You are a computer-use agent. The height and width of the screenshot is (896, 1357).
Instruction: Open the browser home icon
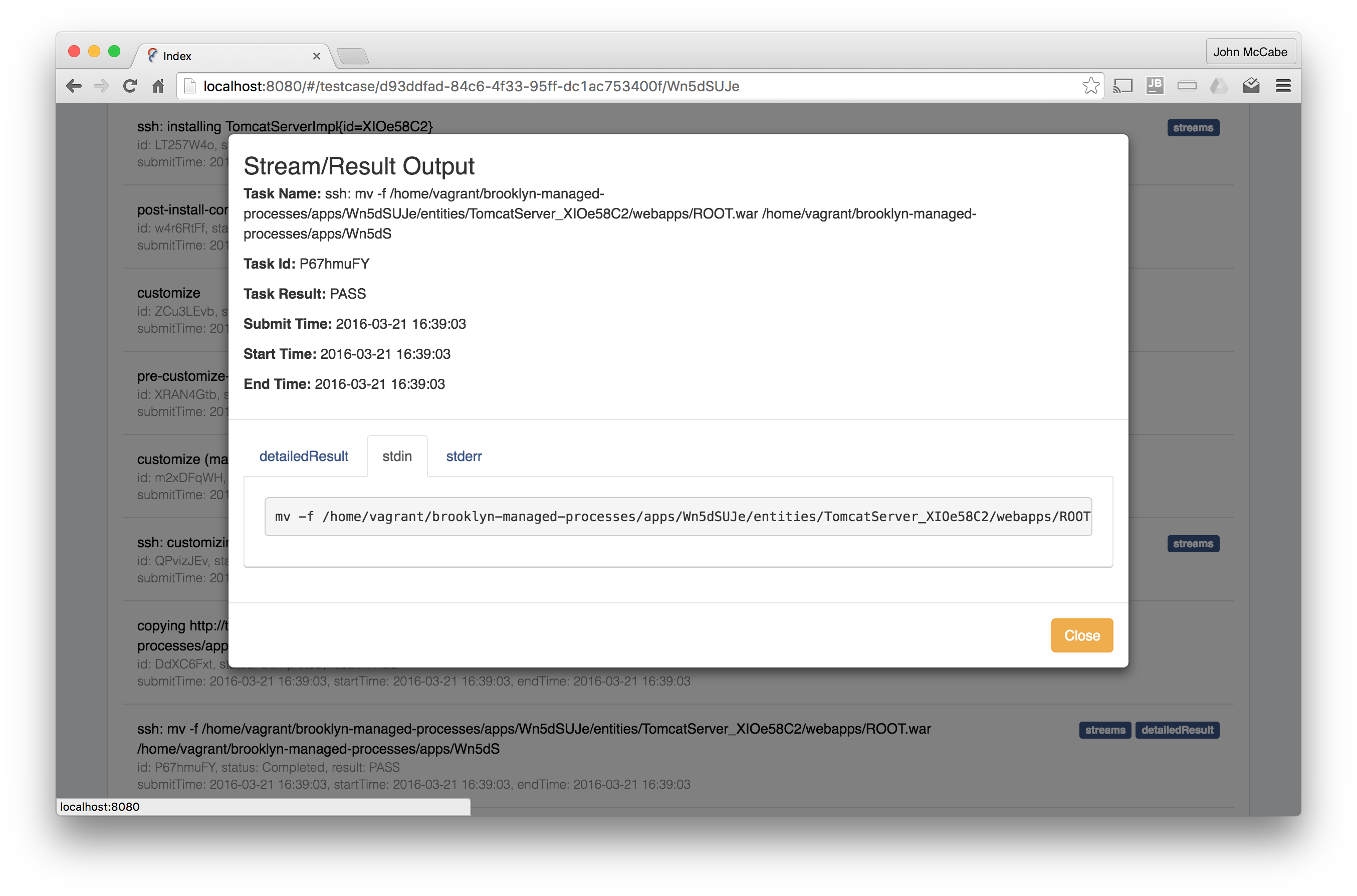tap(158, 86)
